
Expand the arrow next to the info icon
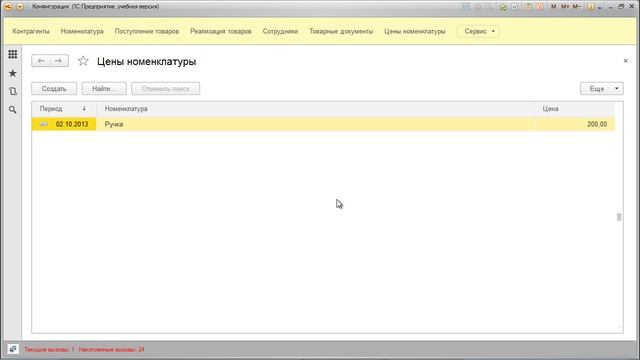600,8
